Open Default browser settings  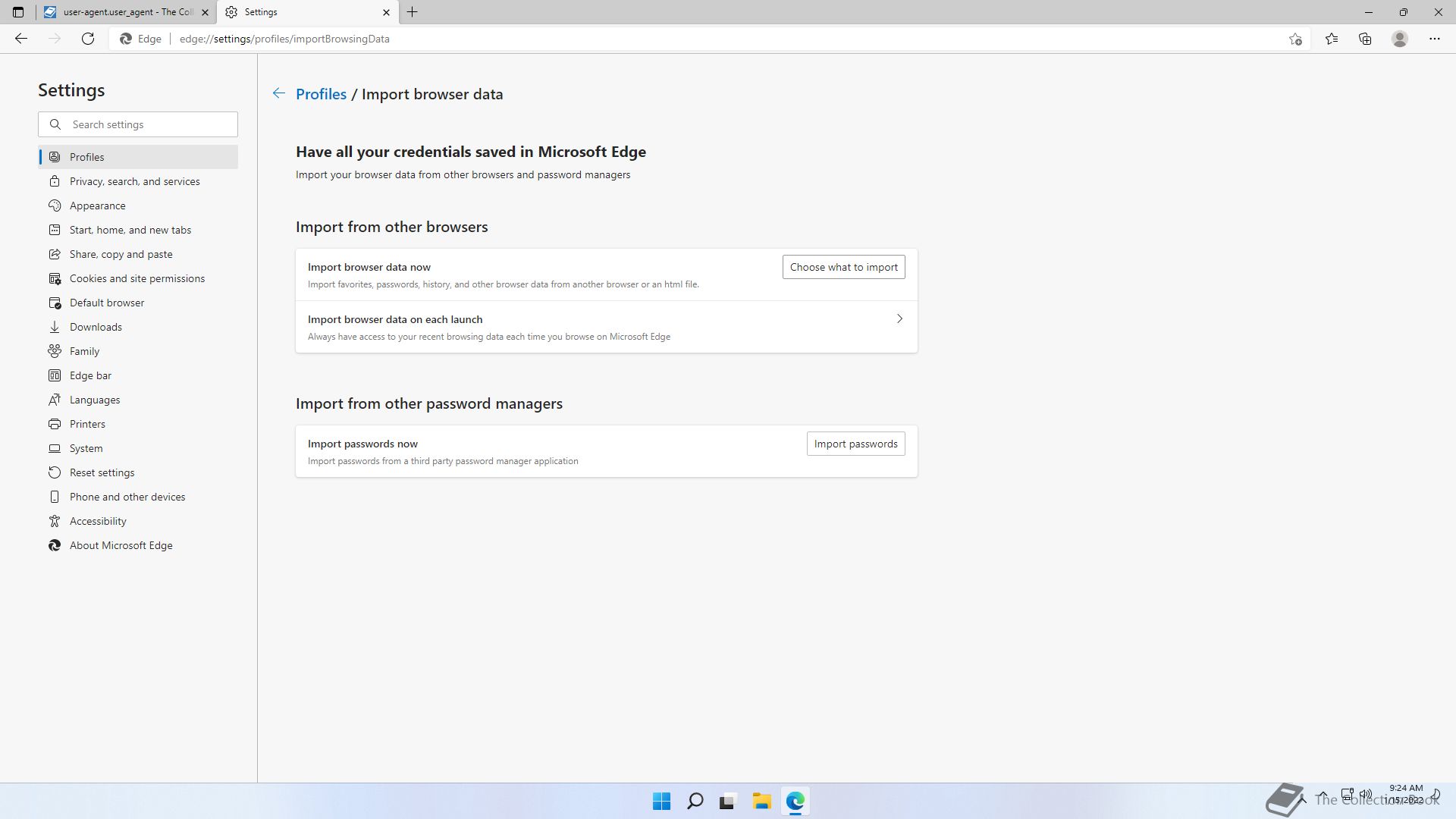[138, 303]
